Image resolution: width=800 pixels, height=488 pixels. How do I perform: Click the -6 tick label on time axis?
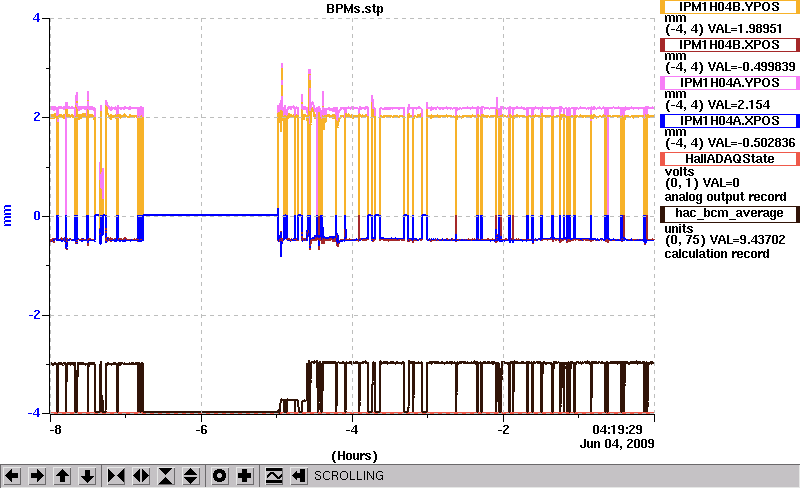point(201,430)
